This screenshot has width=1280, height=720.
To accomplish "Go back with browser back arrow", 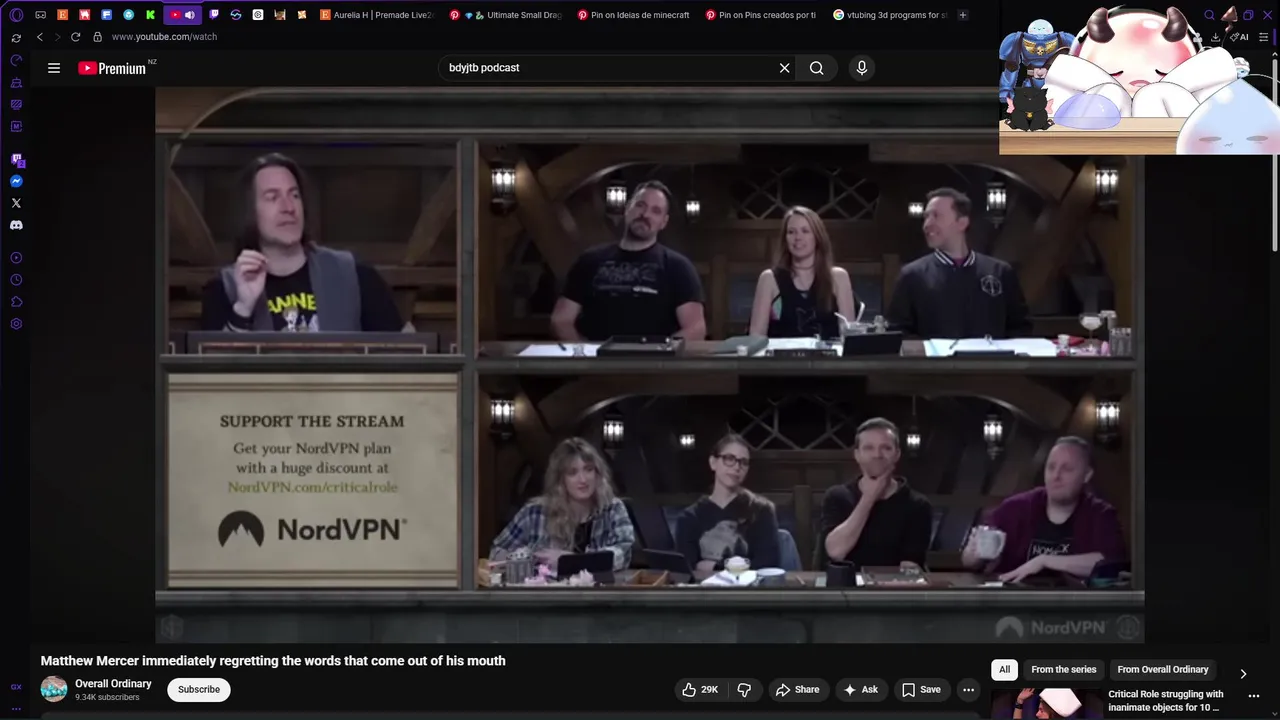I will pos(40,37).
